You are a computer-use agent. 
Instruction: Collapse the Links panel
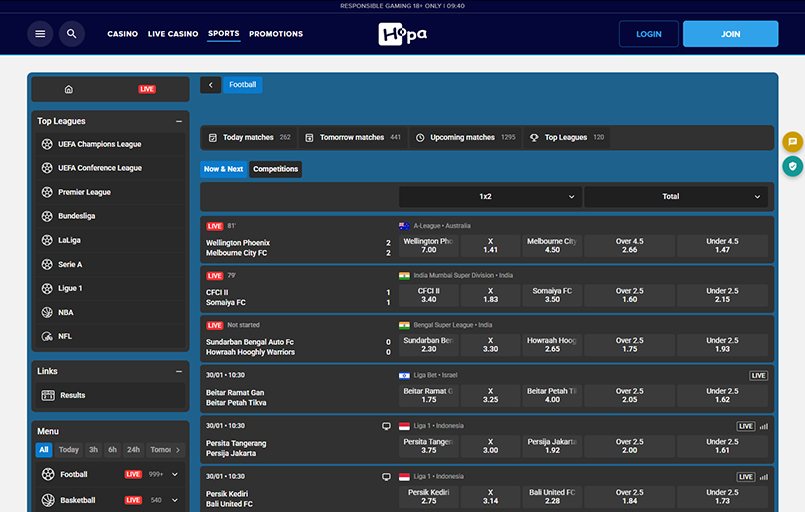tap(179, 371)
